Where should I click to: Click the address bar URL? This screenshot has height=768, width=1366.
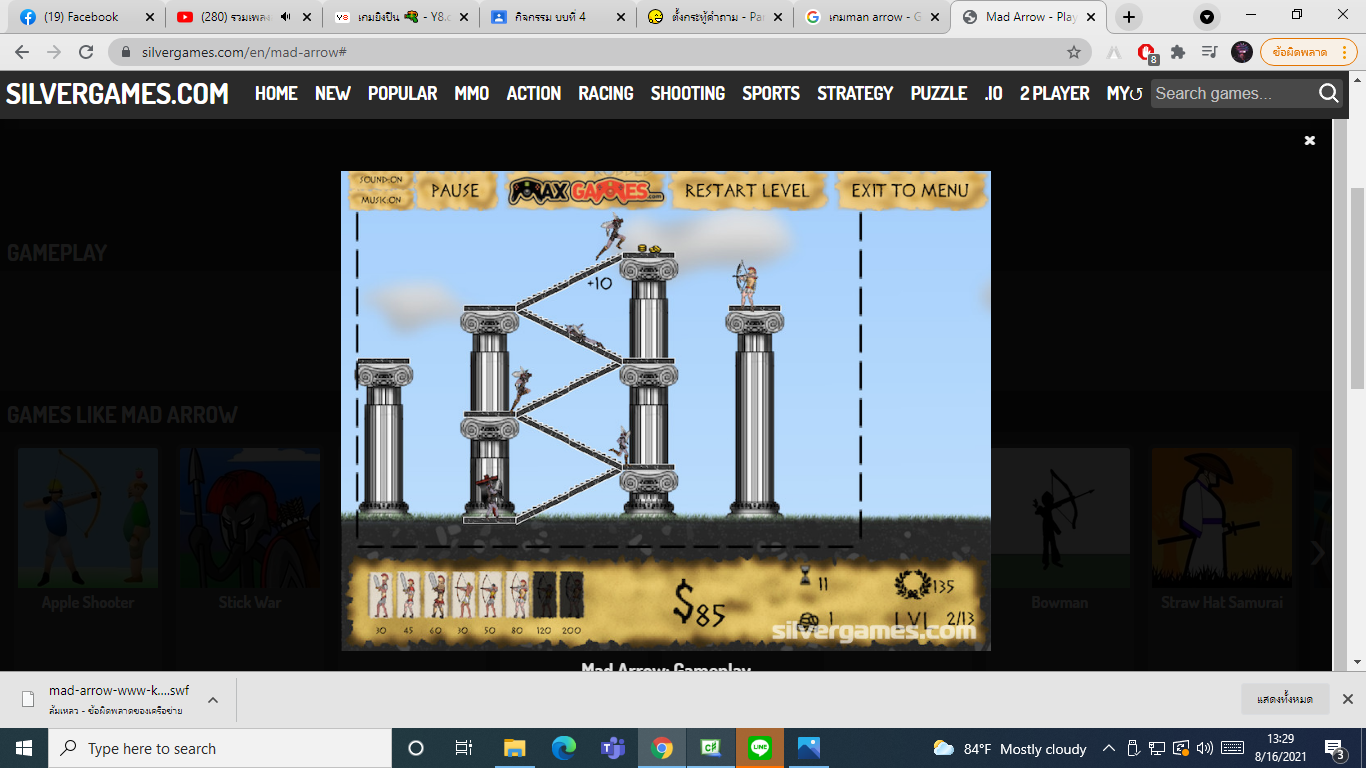[244, 52]
